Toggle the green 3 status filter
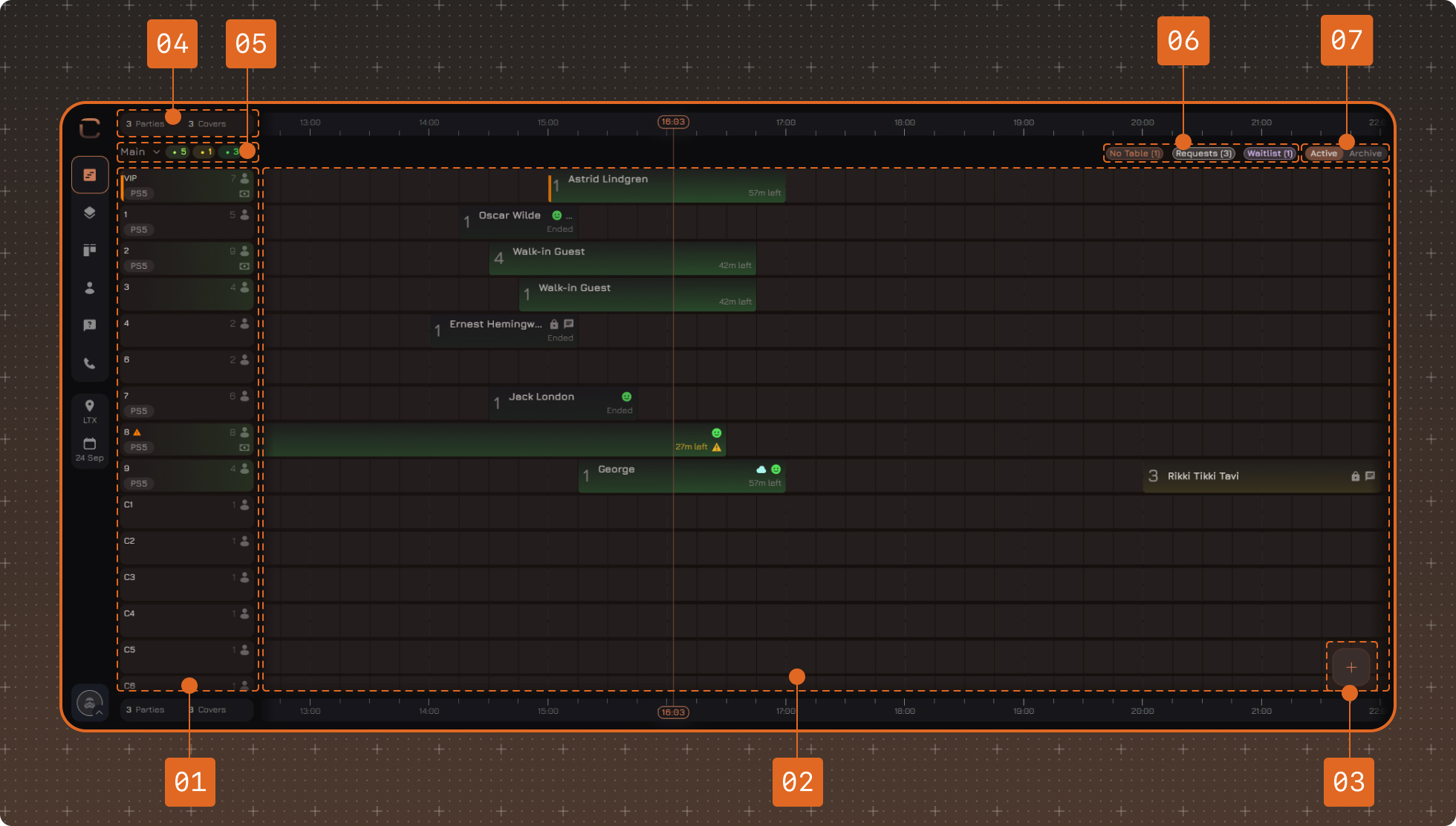Image resolution: width=1456 pixels, height=826 pixels. tap(232, 152)
